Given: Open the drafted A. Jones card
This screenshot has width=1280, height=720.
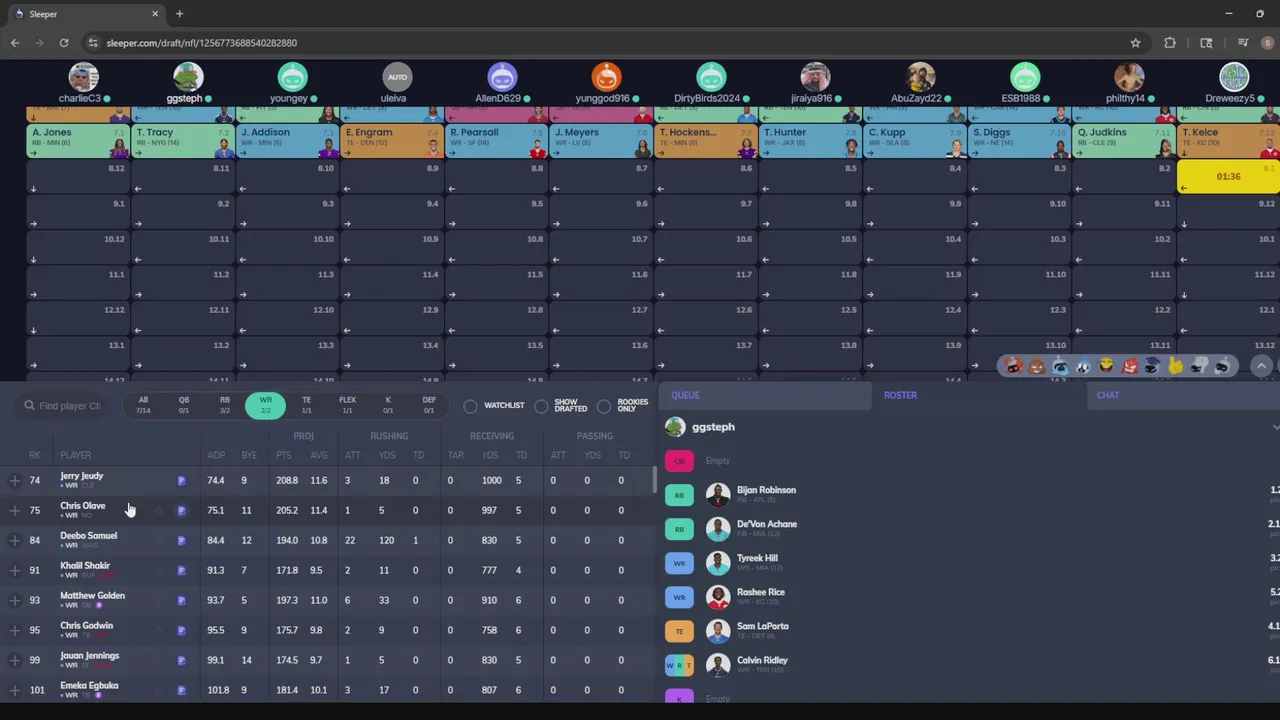Looking at the screenshot, I should (78, 141).
